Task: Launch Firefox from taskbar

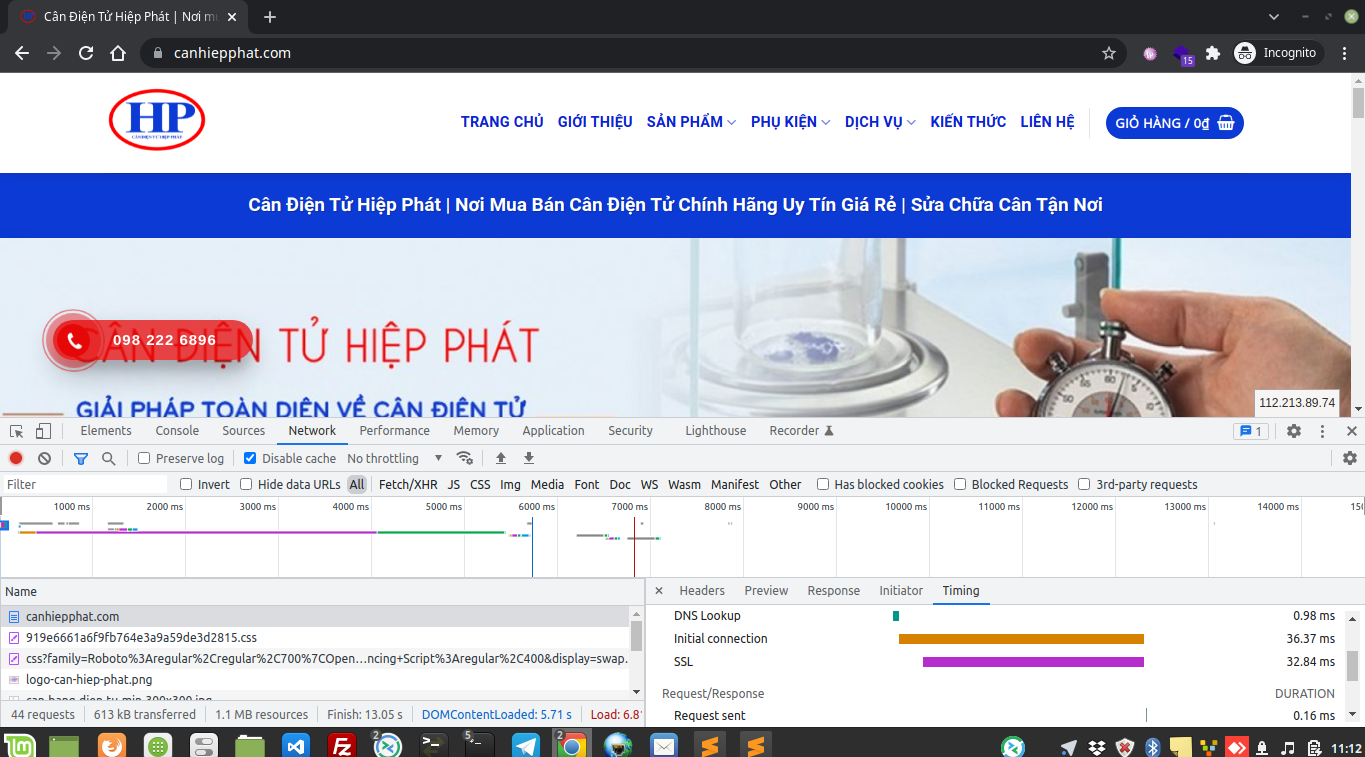Action: tap(111, 746)
